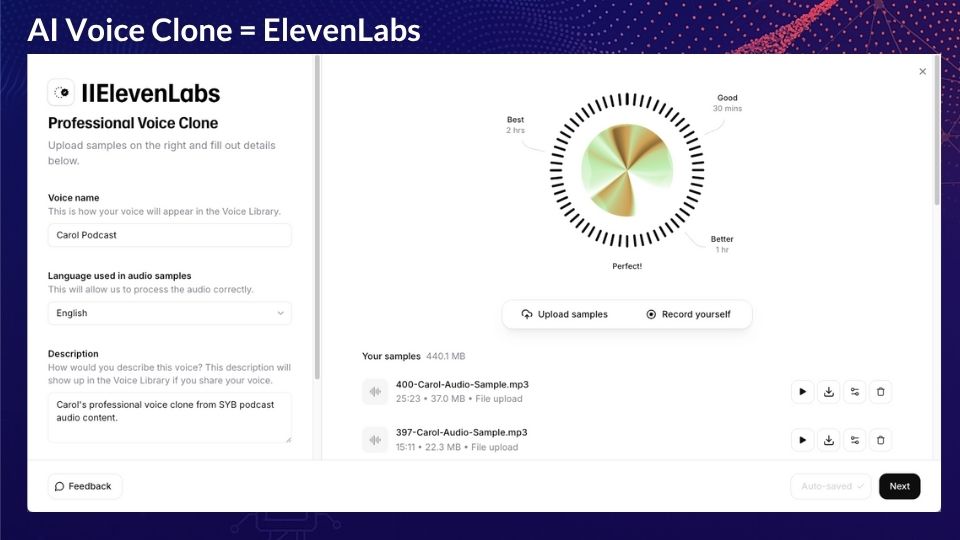
Task: Click the Upload samples button
Action: 564,314
